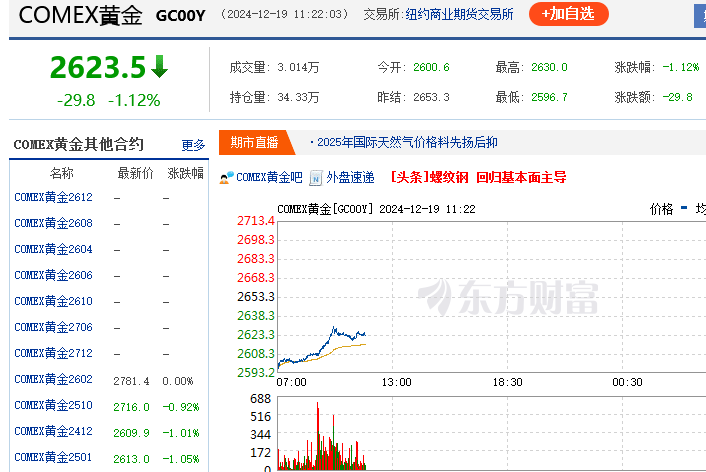Click the 外盘速递 news icon

(x=316, y=178)
